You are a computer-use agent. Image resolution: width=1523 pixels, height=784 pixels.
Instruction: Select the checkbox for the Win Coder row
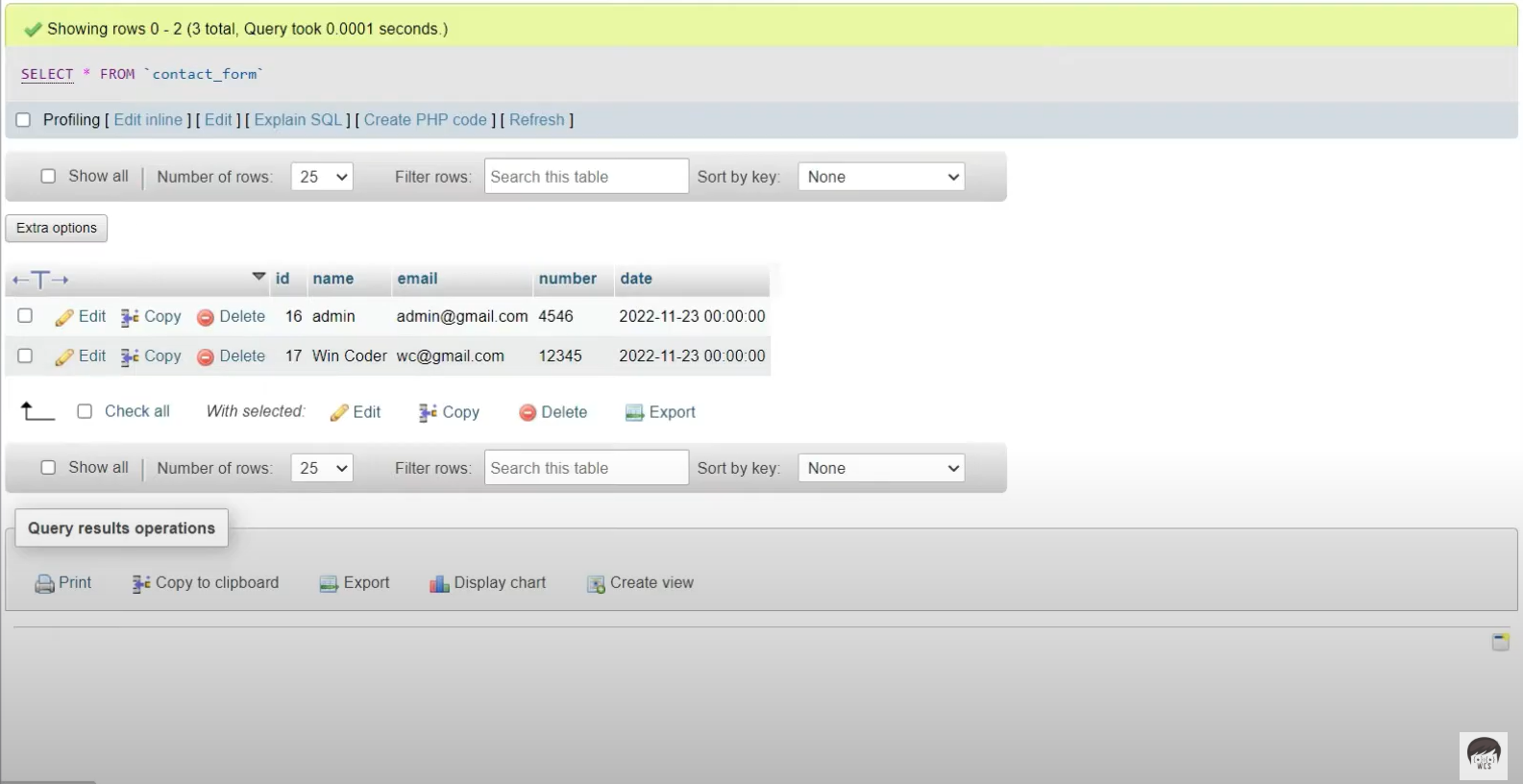[x=25, y=355]
